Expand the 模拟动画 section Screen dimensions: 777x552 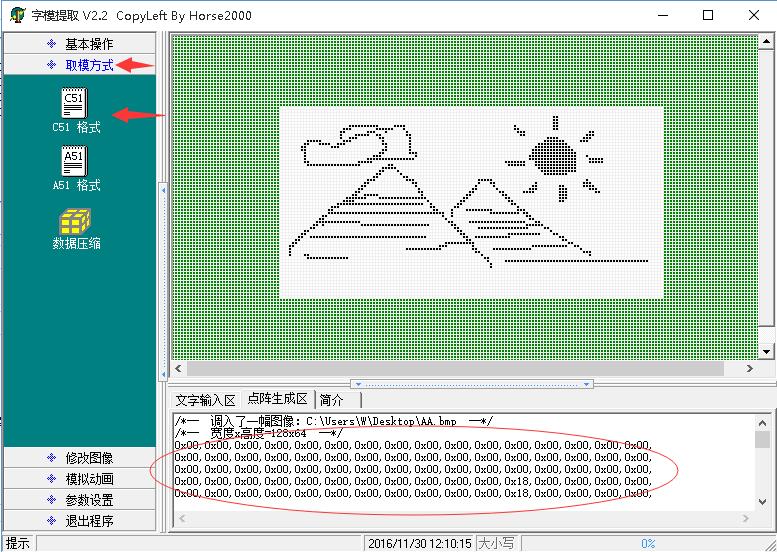pos(79,479)
